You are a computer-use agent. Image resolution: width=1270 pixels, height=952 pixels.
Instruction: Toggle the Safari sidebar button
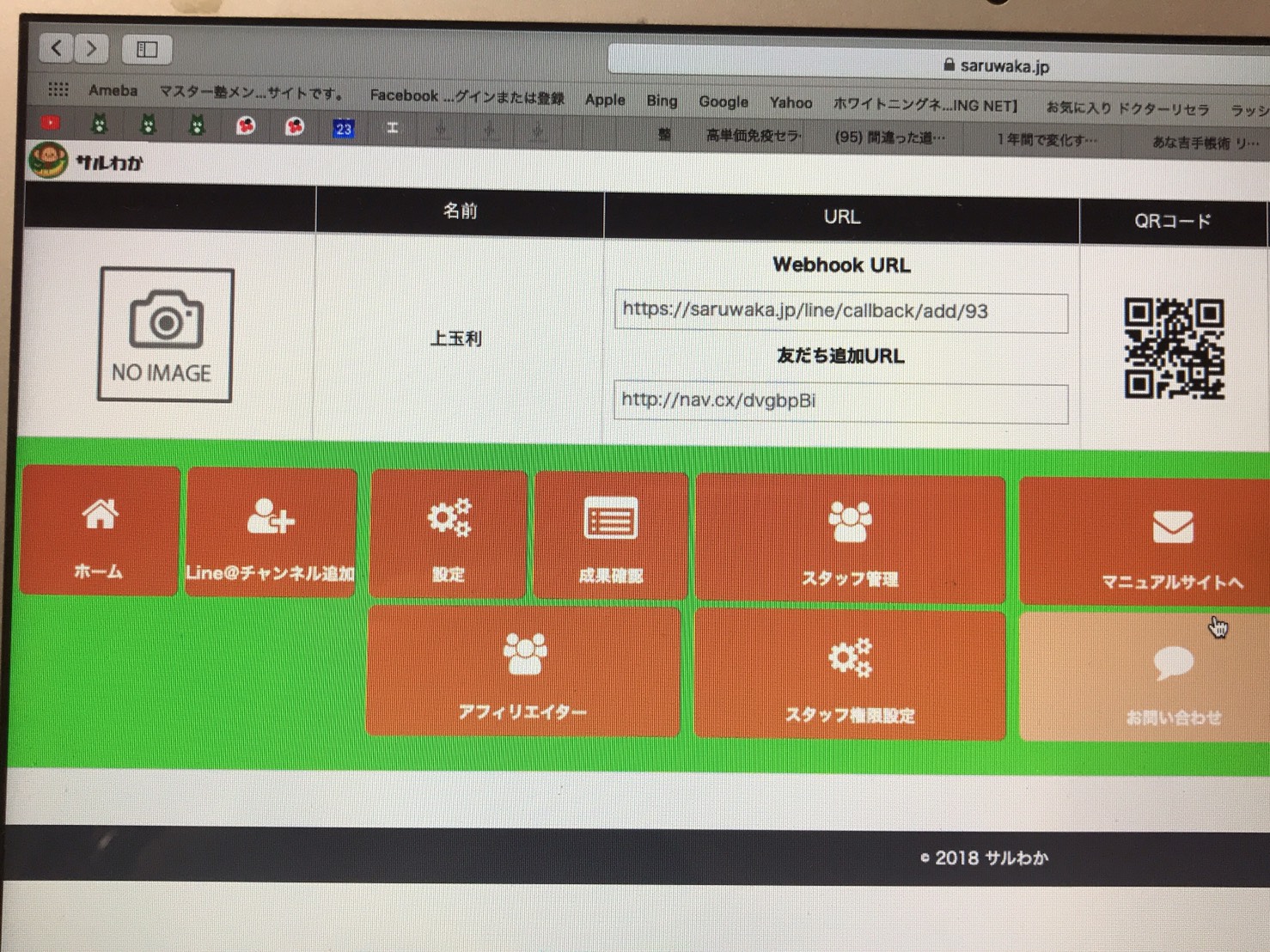pyautogui.click(x=147, y=50)
